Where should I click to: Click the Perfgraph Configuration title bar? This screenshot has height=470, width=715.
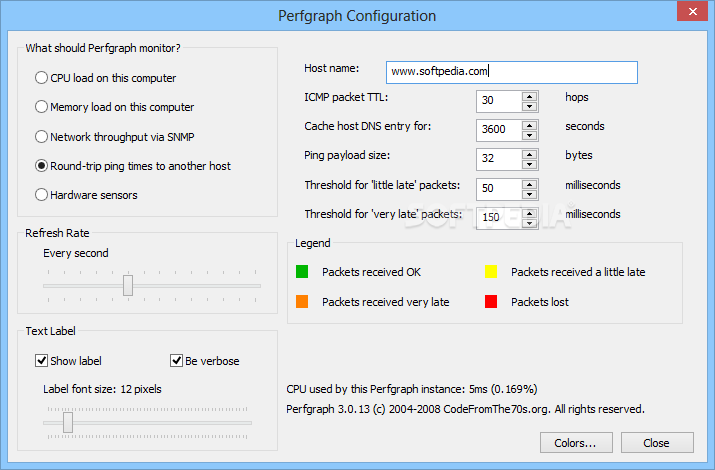[x=357, y=15]
